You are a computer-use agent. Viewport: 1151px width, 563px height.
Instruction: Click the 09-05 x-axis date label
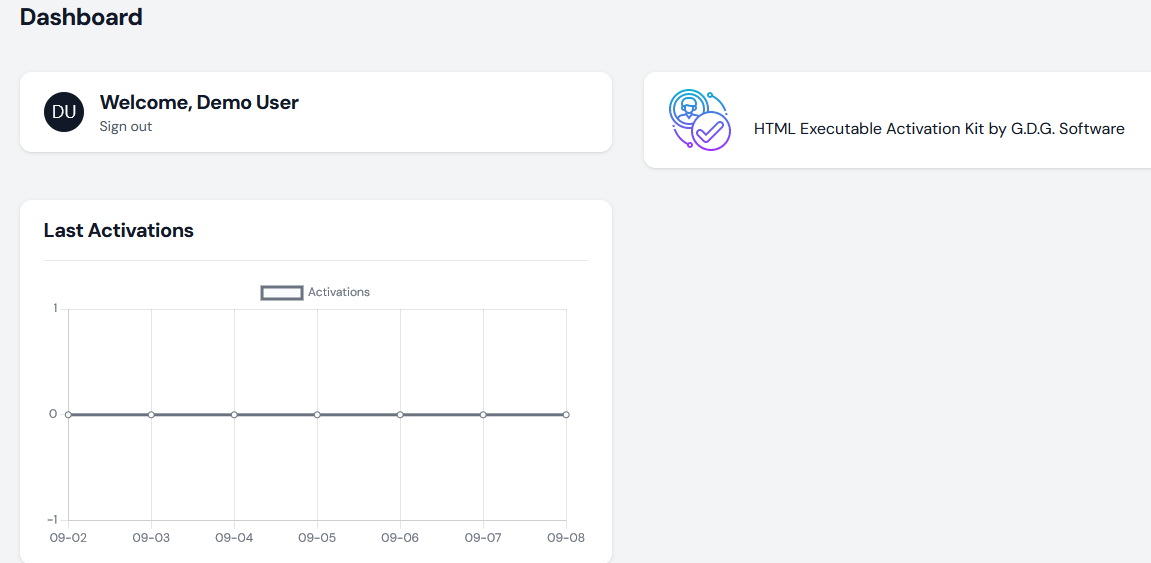pyautogui.click(x=317, y=538)
